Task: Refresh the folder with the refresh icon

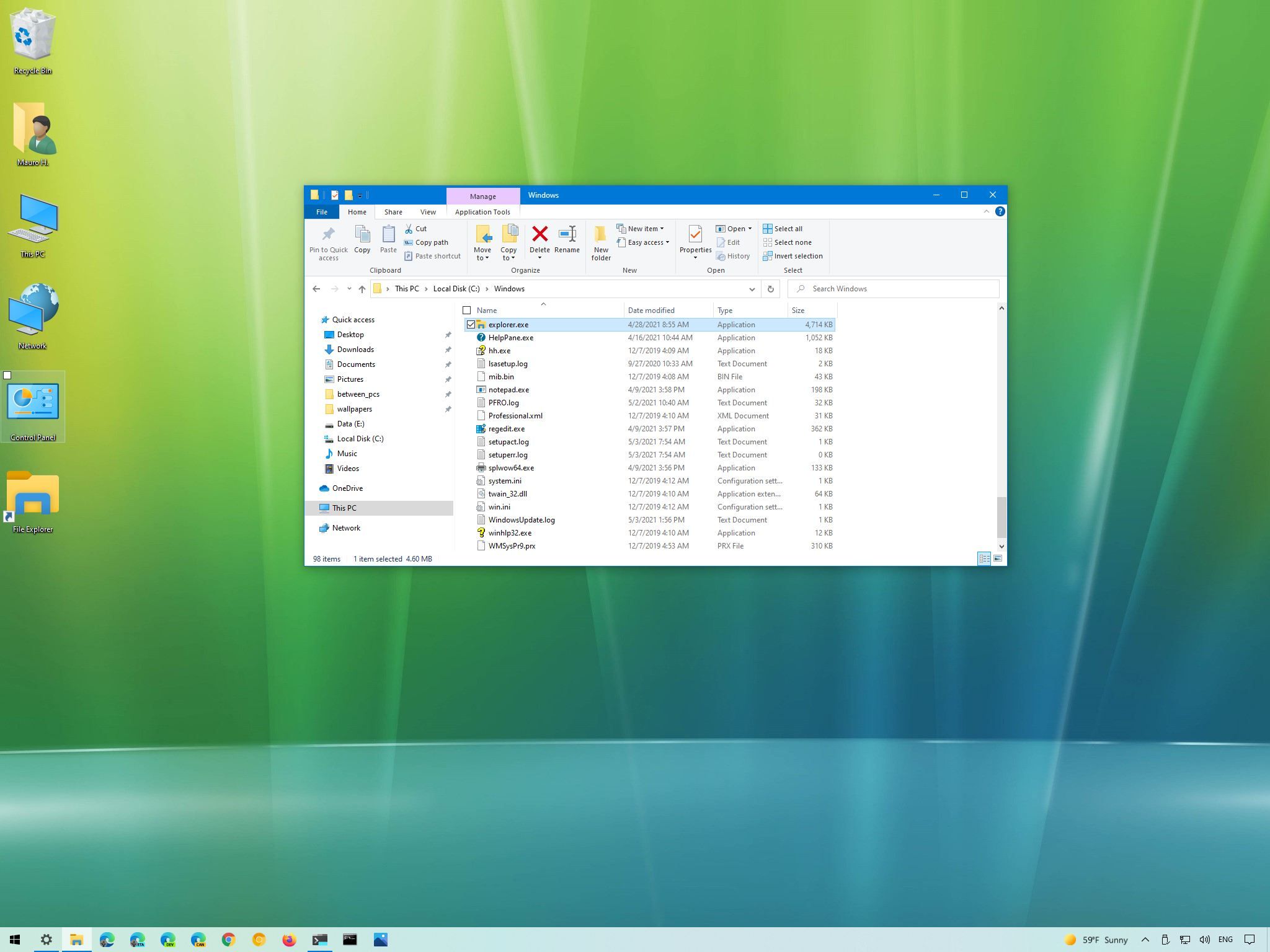Action: [x=770, y=288]
